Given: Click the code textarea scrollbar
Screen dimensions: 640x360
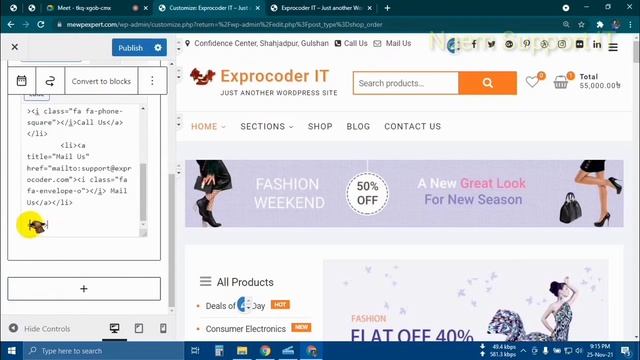Looking at the screenshot, I should [143, 192].
